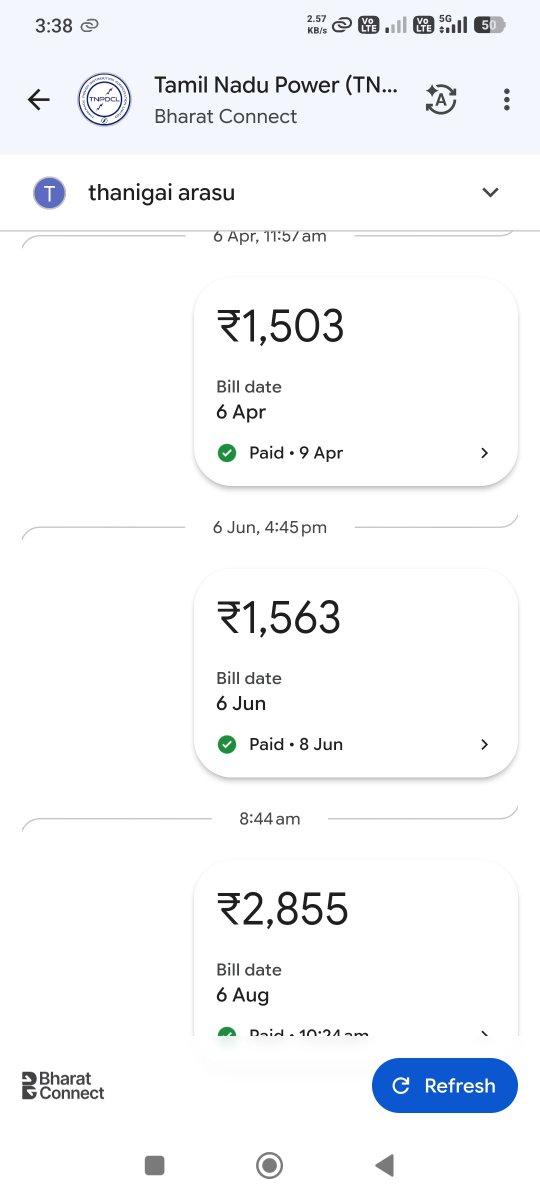Tap the ₹1,563 amount text

click(279, 618)
